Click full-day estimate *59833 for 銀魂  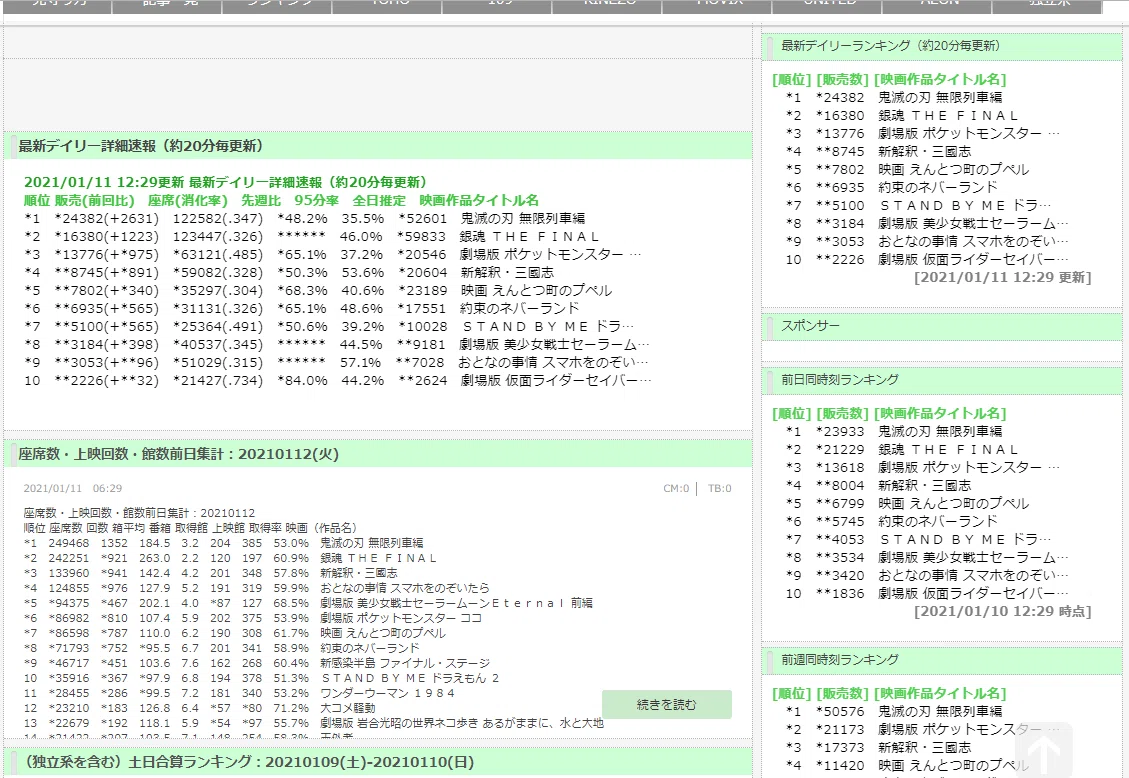coord(422,236)
